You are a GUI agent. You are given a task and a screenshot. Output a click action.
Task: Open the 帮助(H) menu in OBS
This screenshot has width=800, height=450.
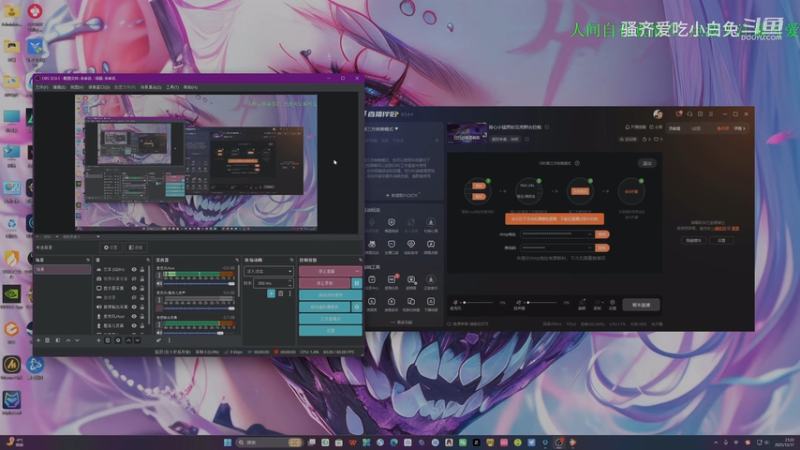point(190,87)
